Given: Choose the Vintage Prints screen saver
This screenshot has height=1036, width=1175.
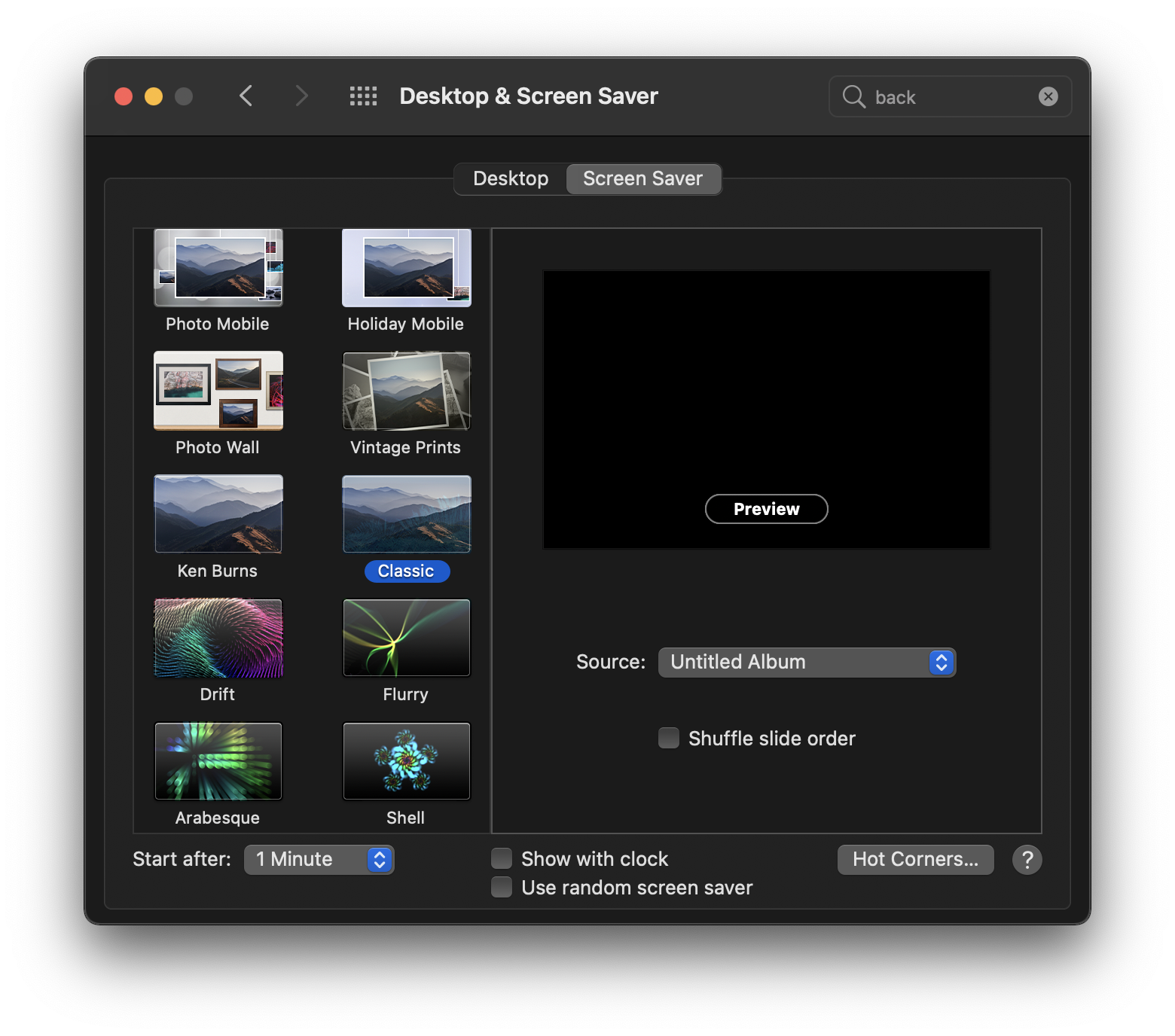Looking at the screenshot, I should [x=406, y=391].
